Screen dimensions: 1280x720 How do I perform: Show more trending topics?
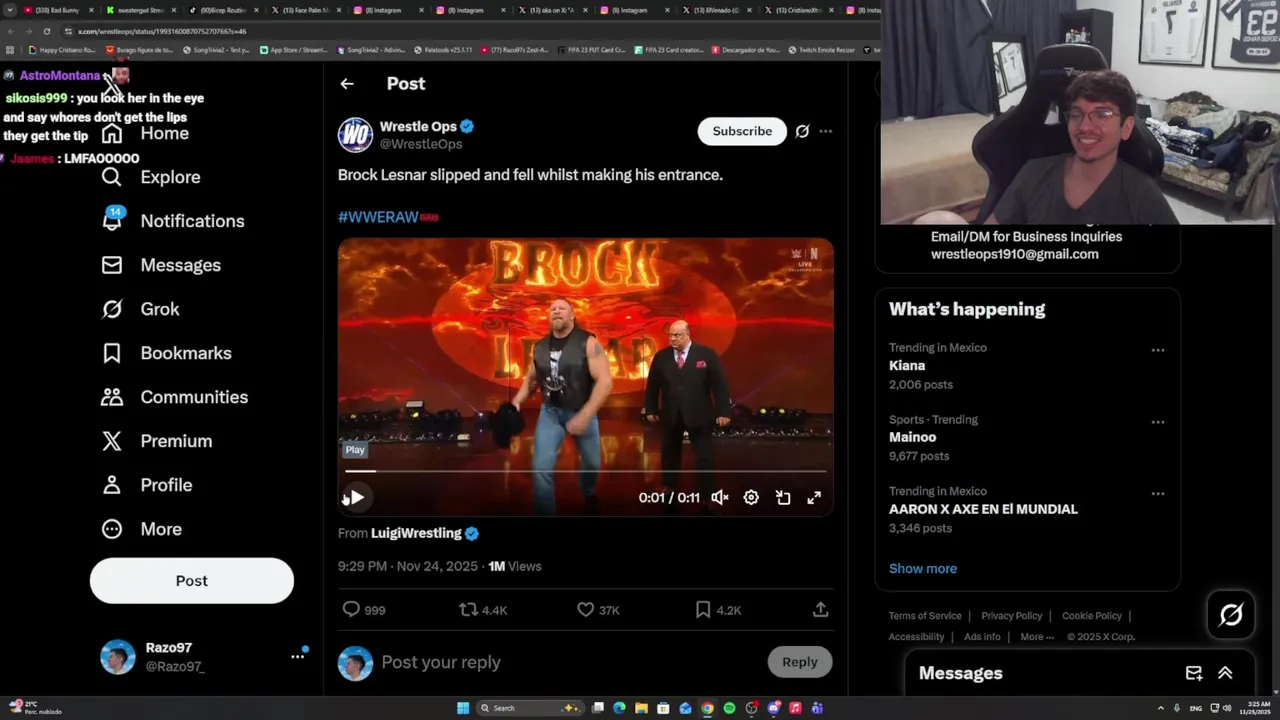click(923, 568)
